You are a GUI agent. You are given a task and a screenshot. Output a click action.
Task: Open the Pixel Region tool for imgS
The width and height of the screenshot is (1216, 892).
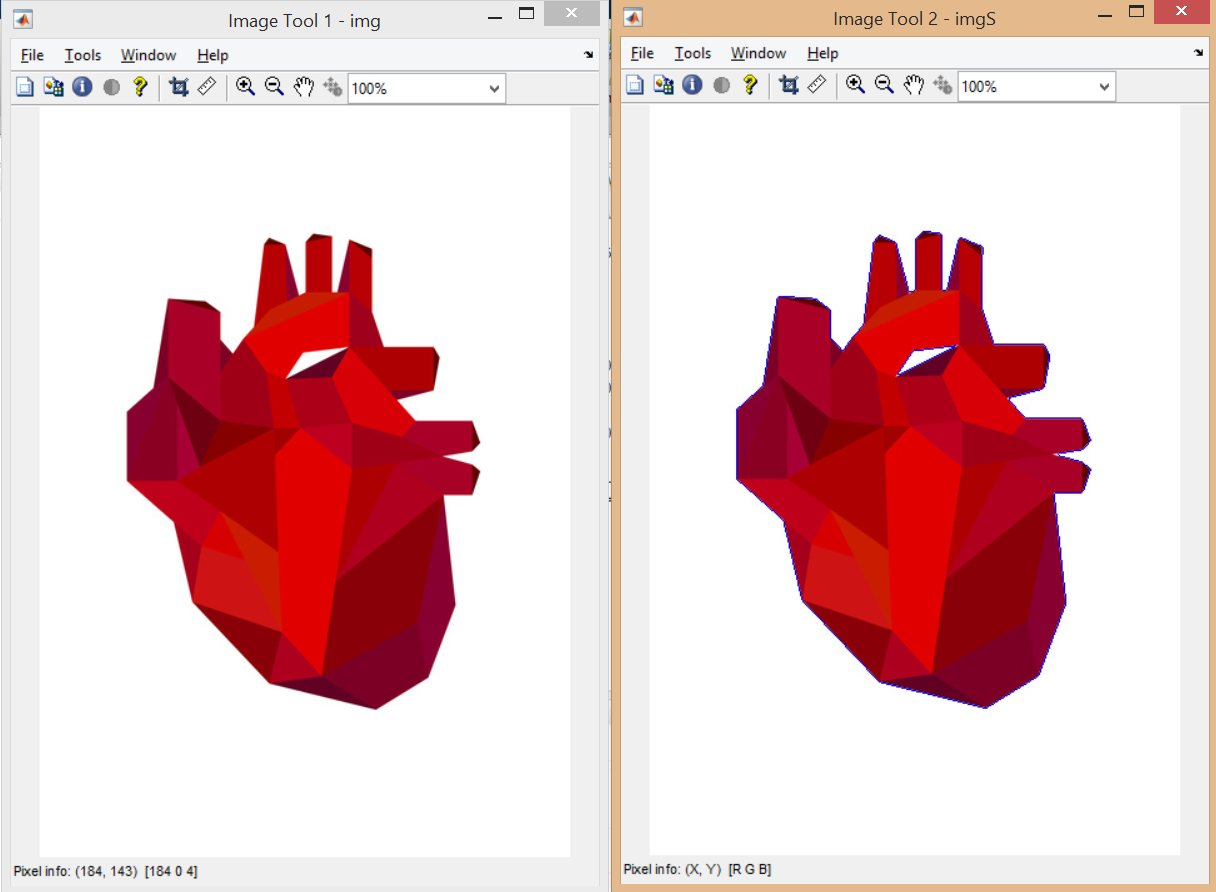click(663, 85)
